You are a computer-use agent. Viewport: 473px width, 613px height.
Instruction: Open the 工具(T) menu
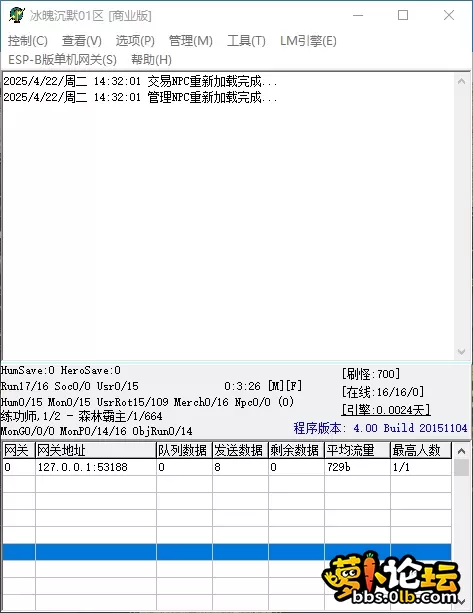[246, 41]
